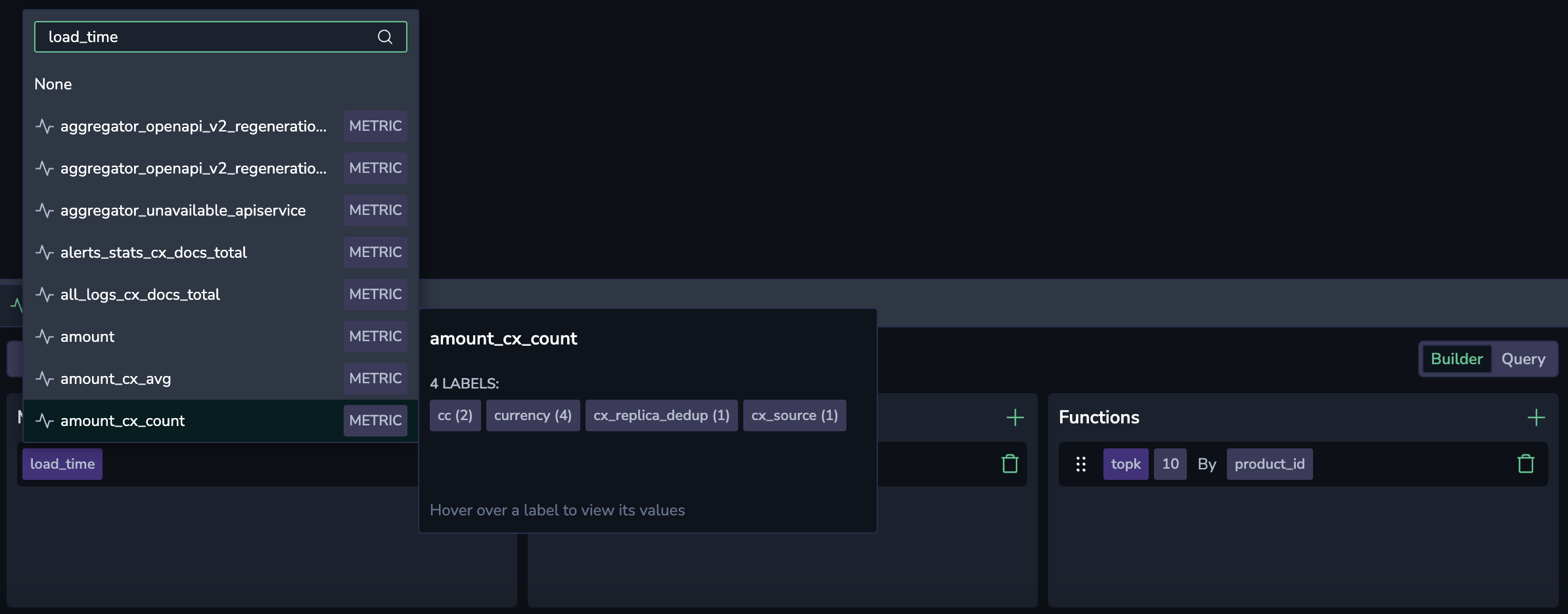This screenshot has height=614, width=1568.
Task: Open the load_time metric selector chip
Action: pos(62,464)
